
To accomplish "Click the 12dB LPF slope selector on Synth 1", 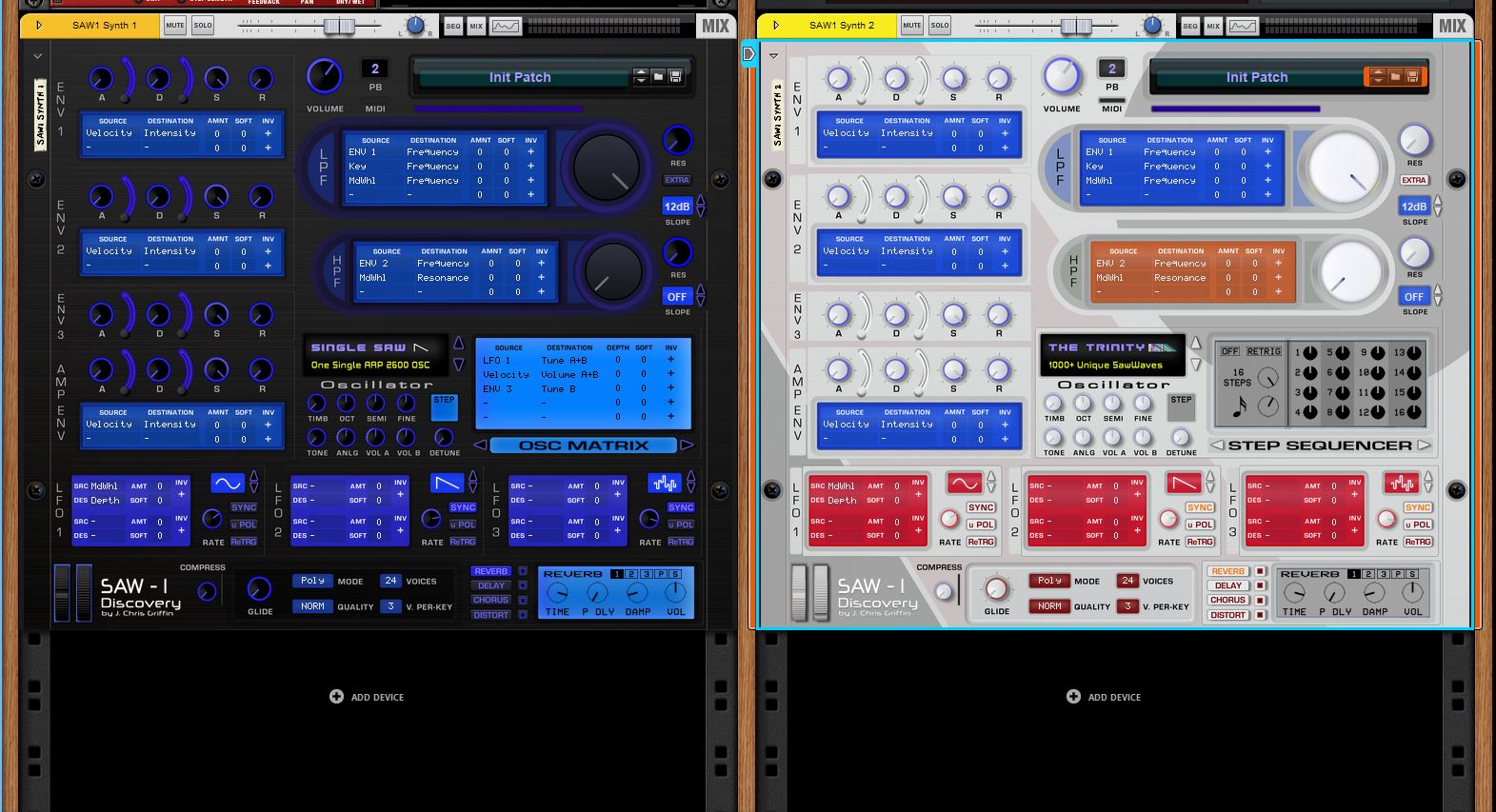I will pyautogui.click(x=677, y=207).
